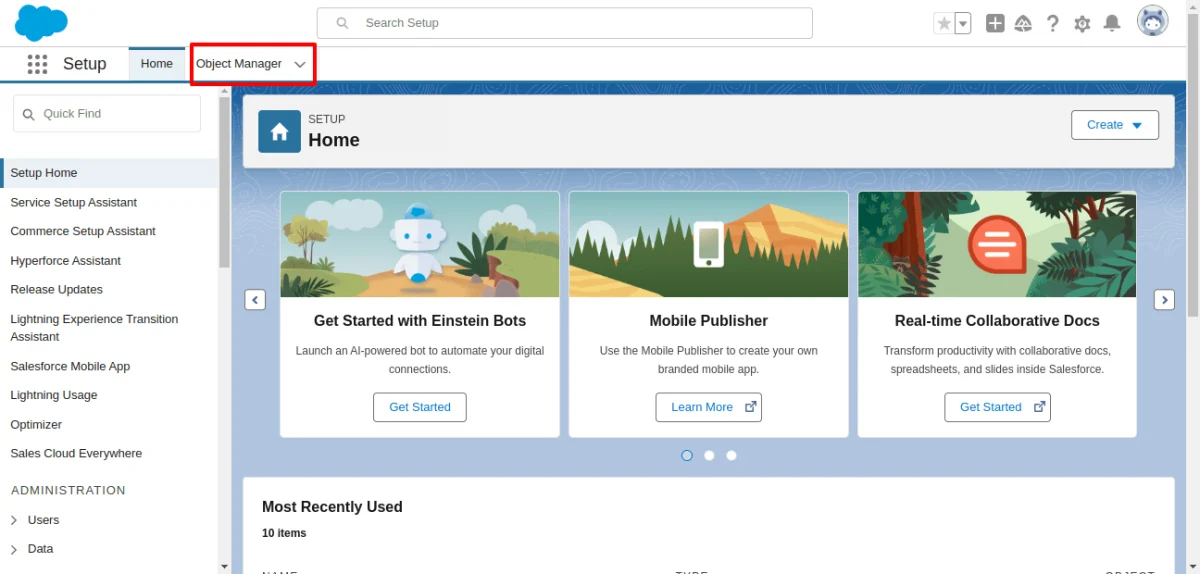The width and height of the screenshot is (1200, 574).
Task: Click the Favorites star icon
Action: 943,23
